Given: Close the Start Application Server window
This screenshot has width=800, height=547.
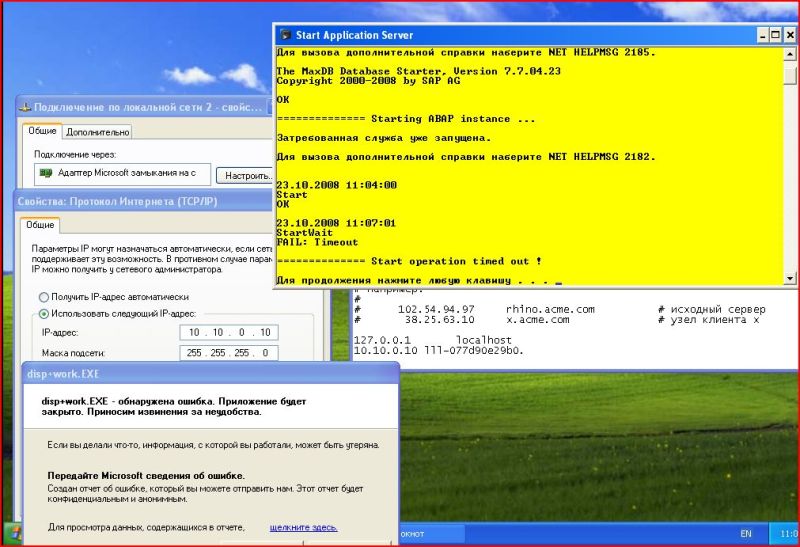Looking at the screenshot, I should (789, 35).
